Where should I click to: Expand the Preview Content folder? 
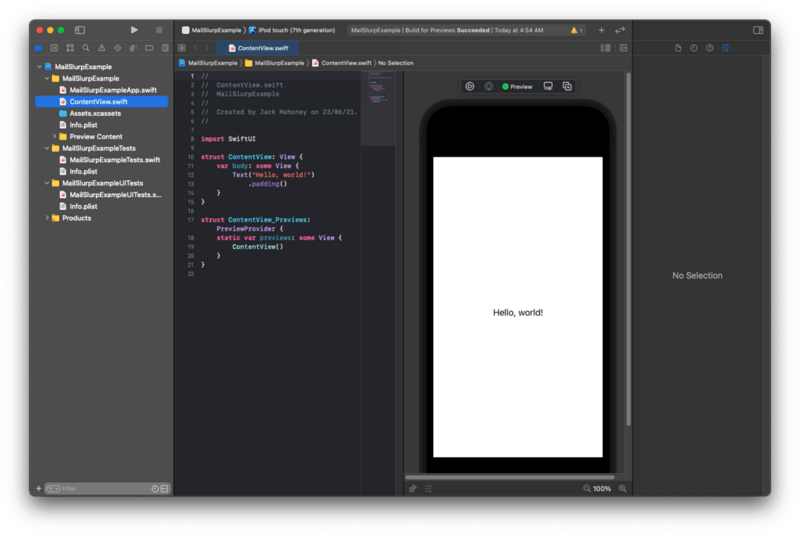[55, 137]
